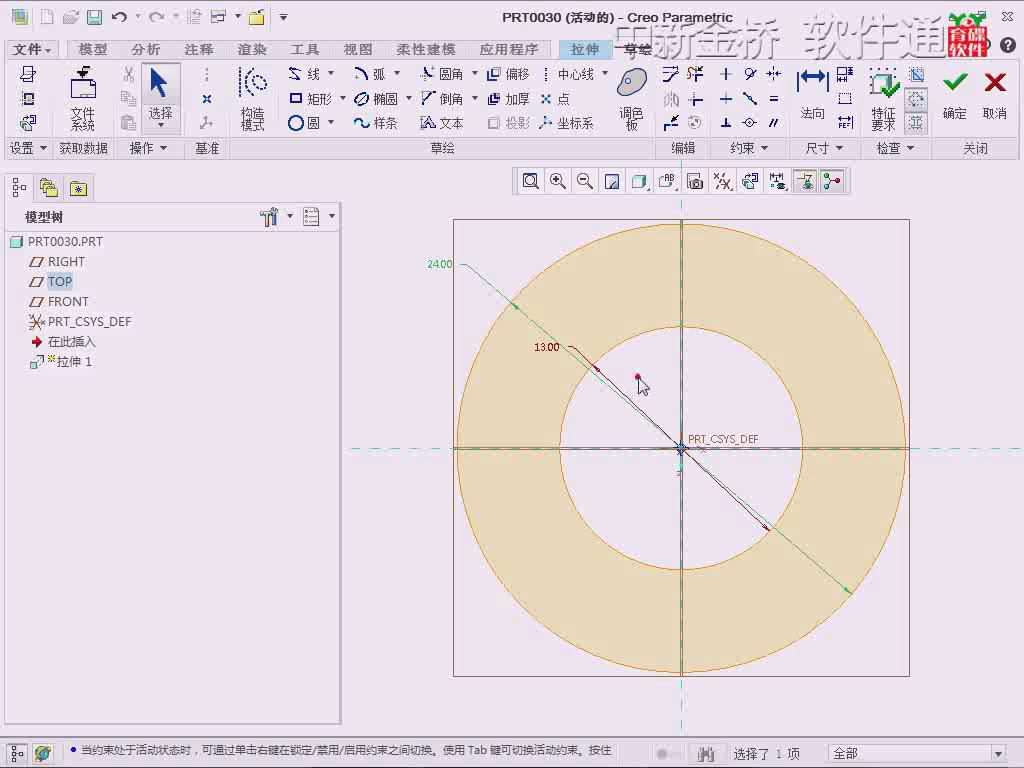Click the datum point icon in 基准 group
This screenshot has height=768, width=1024.
[x=206, y=99]
